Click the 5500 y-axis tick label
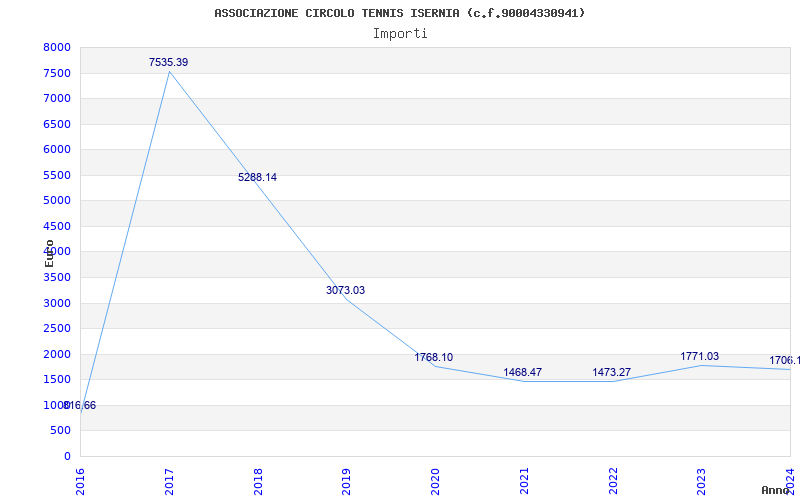Image resolution: width=800 pixels, height=500 pixels. pos(57,176)
